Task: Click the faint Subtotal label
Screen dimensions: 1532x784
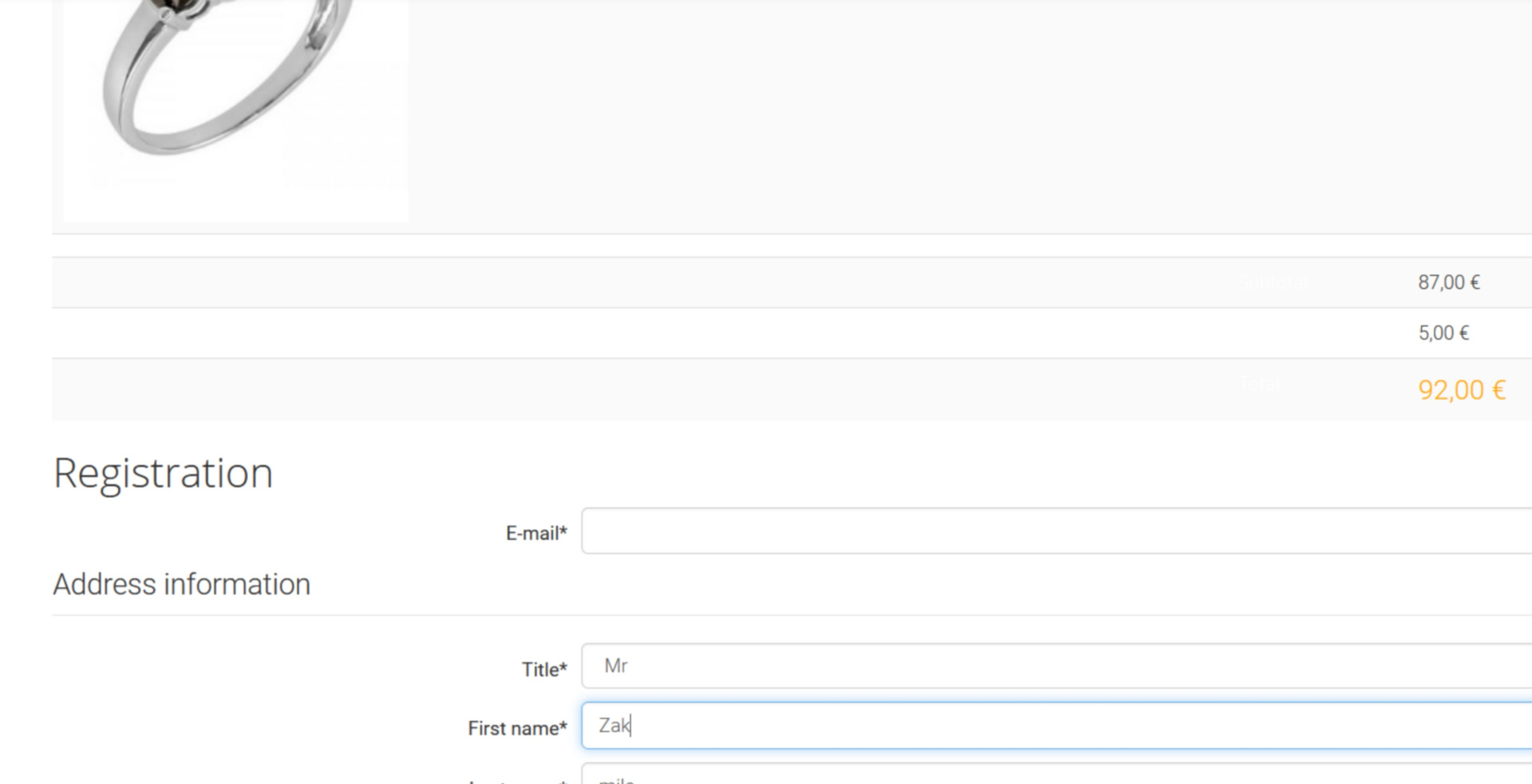Action: tap(1273, 283)
